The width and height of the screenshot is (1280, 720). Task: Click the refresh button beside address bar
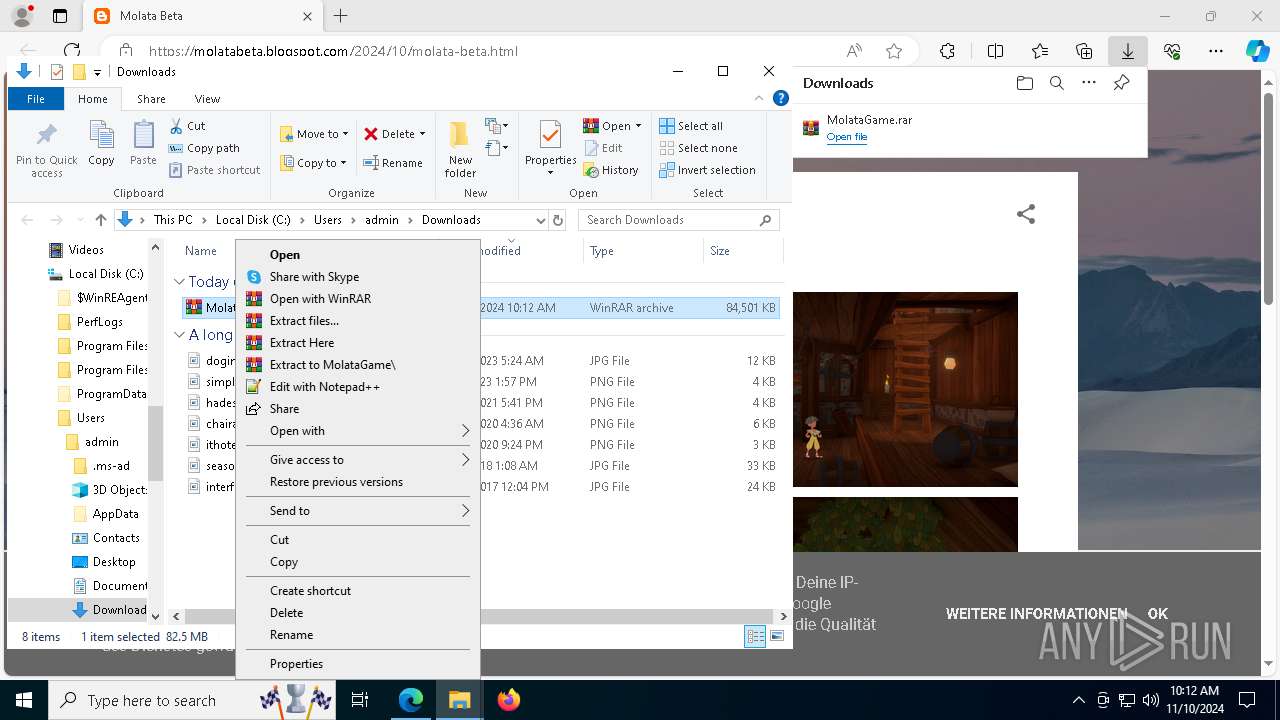click(558, 220)
